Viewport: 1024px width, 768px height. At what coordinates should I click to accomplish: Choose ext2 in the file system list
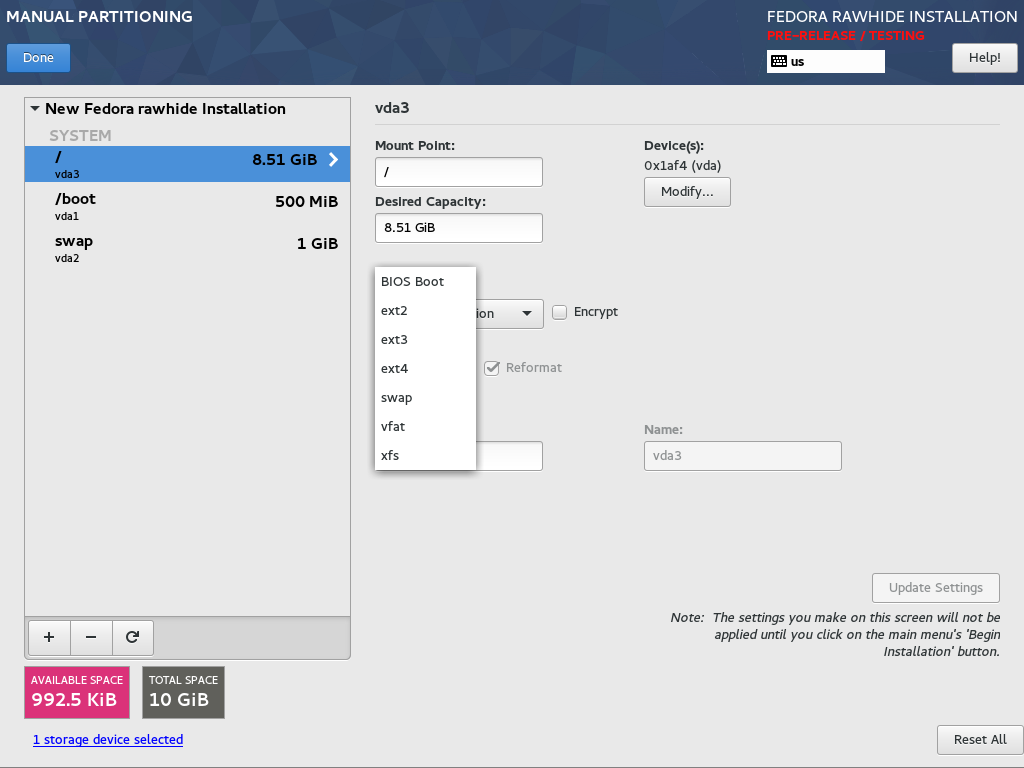(425, 311)
